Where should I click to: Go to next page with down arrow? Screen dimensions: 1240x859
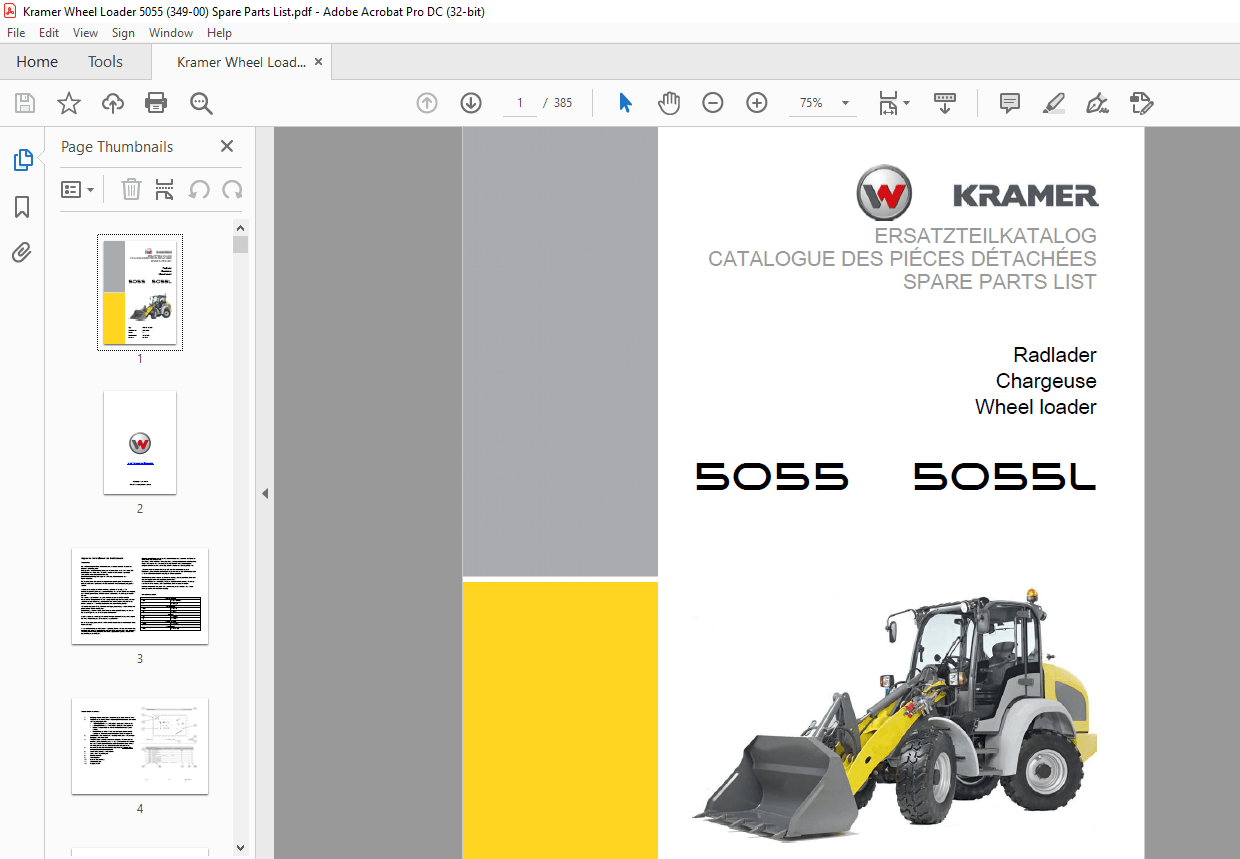tap(470, 103)
